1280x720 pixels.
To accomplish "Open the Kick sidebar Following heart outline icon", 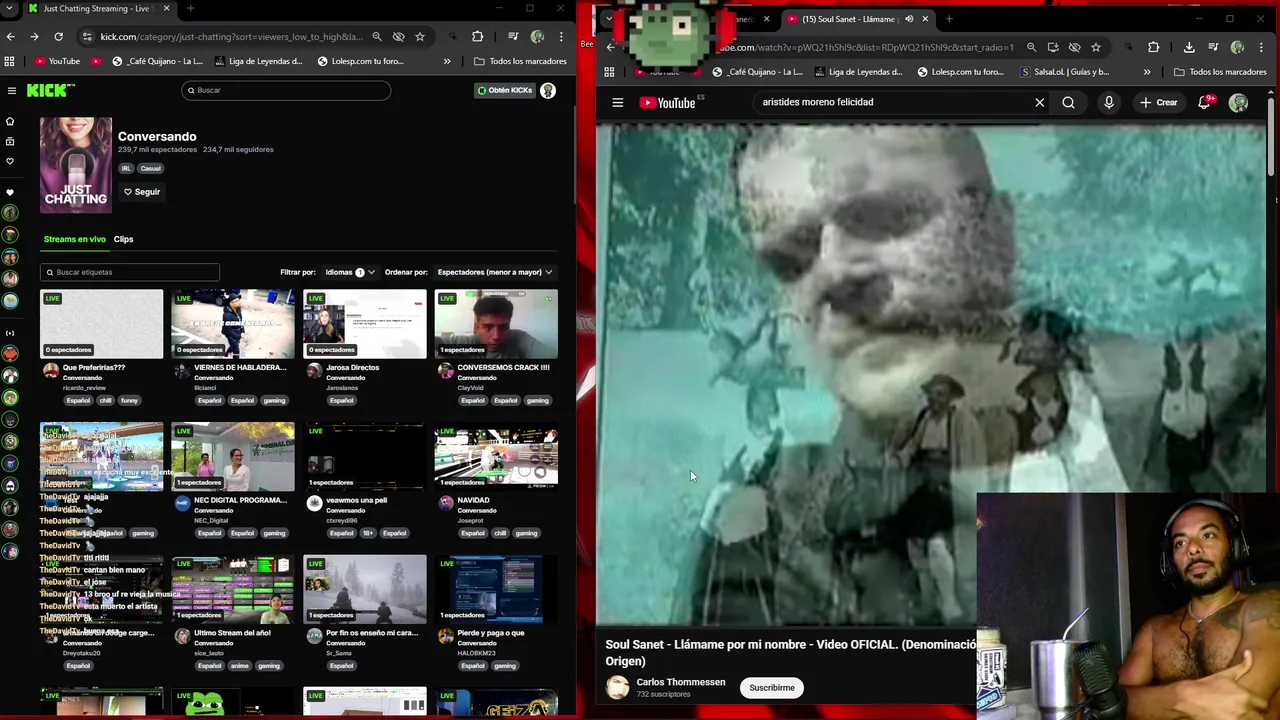I will pyautogui.click(x=10, y=161).
